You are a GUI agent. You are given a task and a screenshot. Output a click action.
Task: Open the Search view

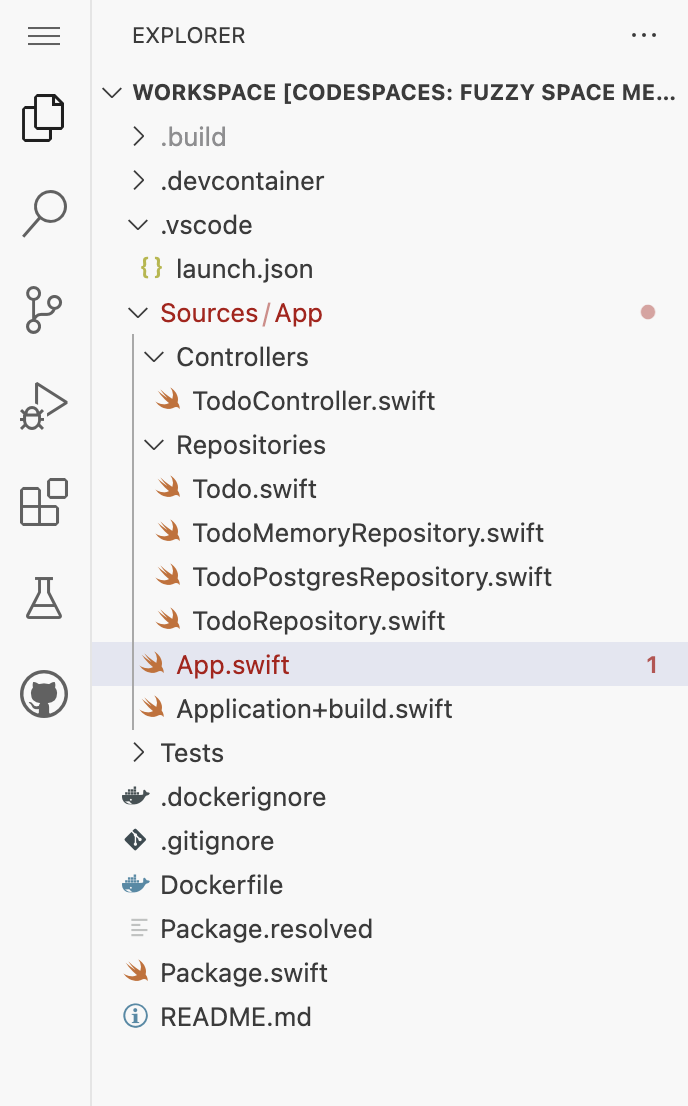click(44, 213)
